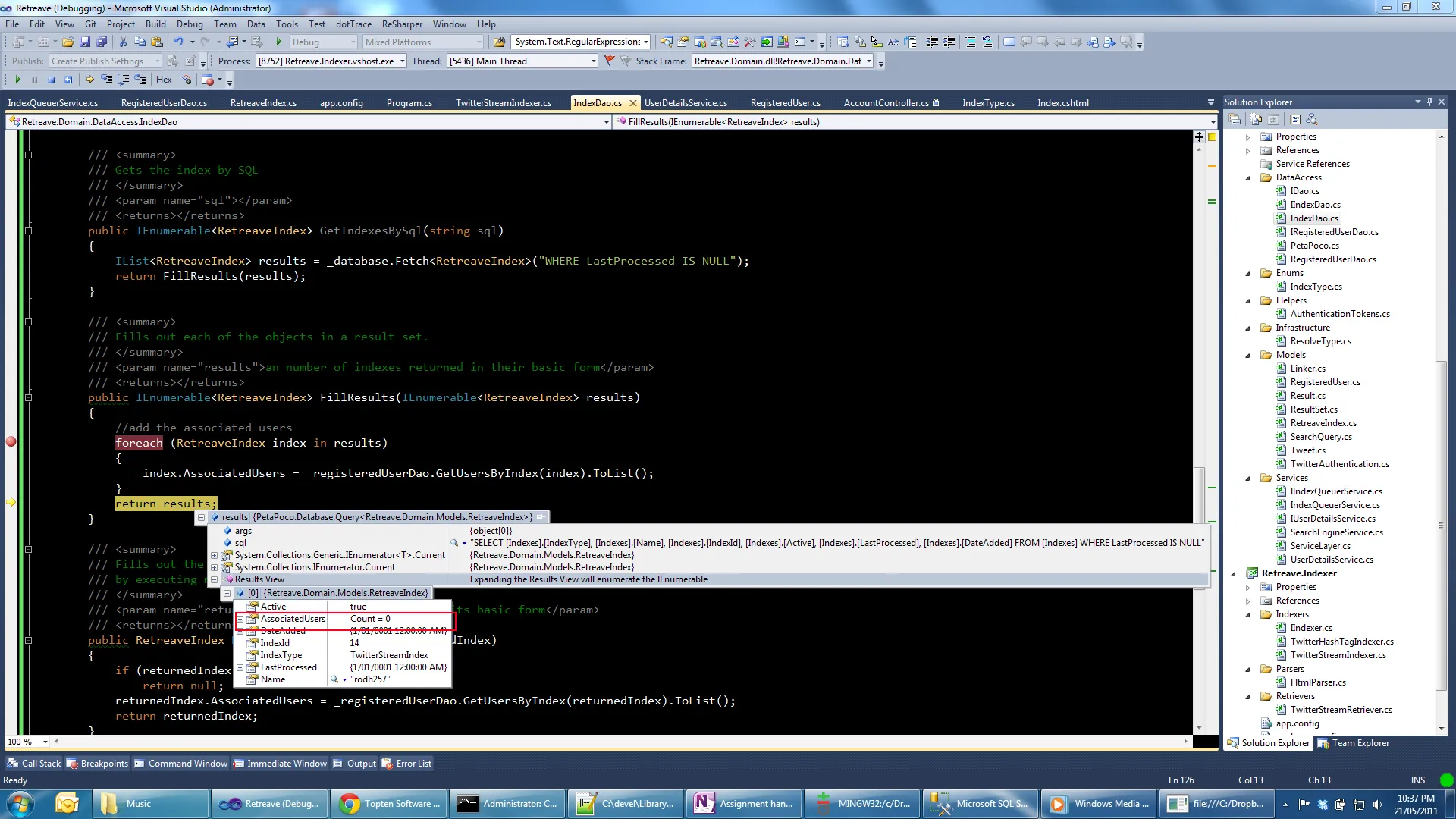The image size is (1456, 819).
Task: Click the Cut scissors icon
Action: click(x=123, y=42)
